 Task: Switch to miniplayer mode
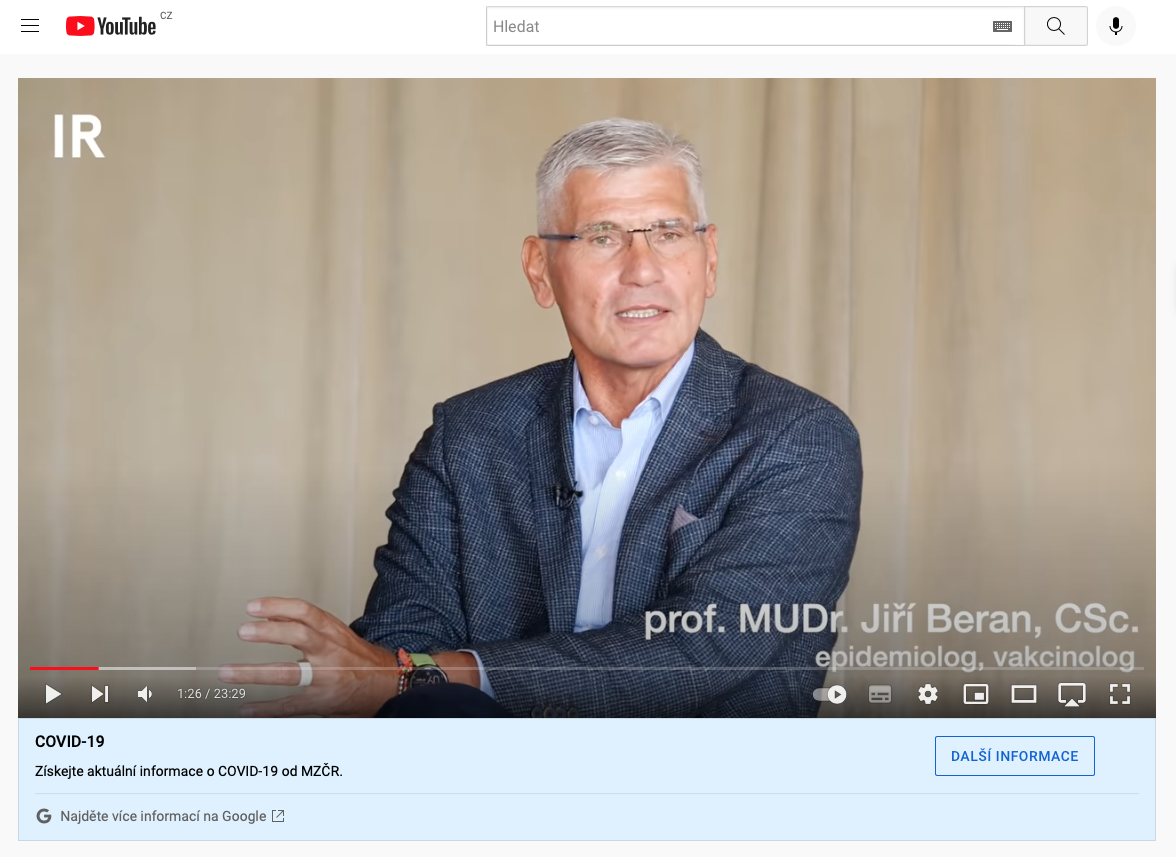pos(976,693)
